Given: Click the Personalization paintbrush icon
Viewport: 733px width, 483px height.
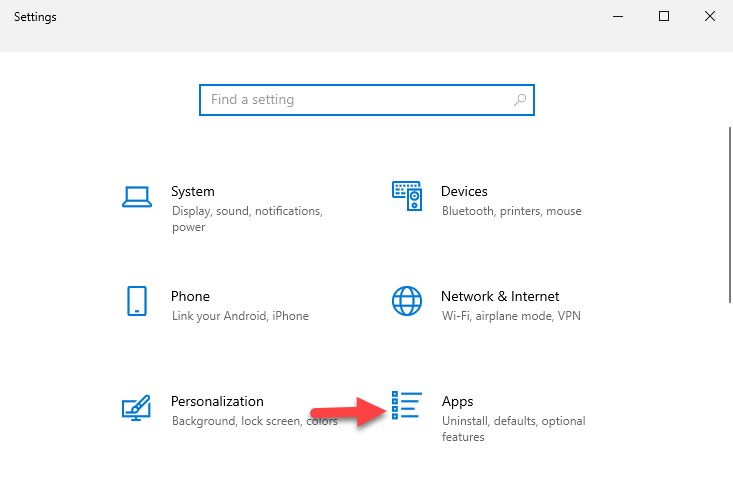Looking at the screenshot, I should 137,407.
